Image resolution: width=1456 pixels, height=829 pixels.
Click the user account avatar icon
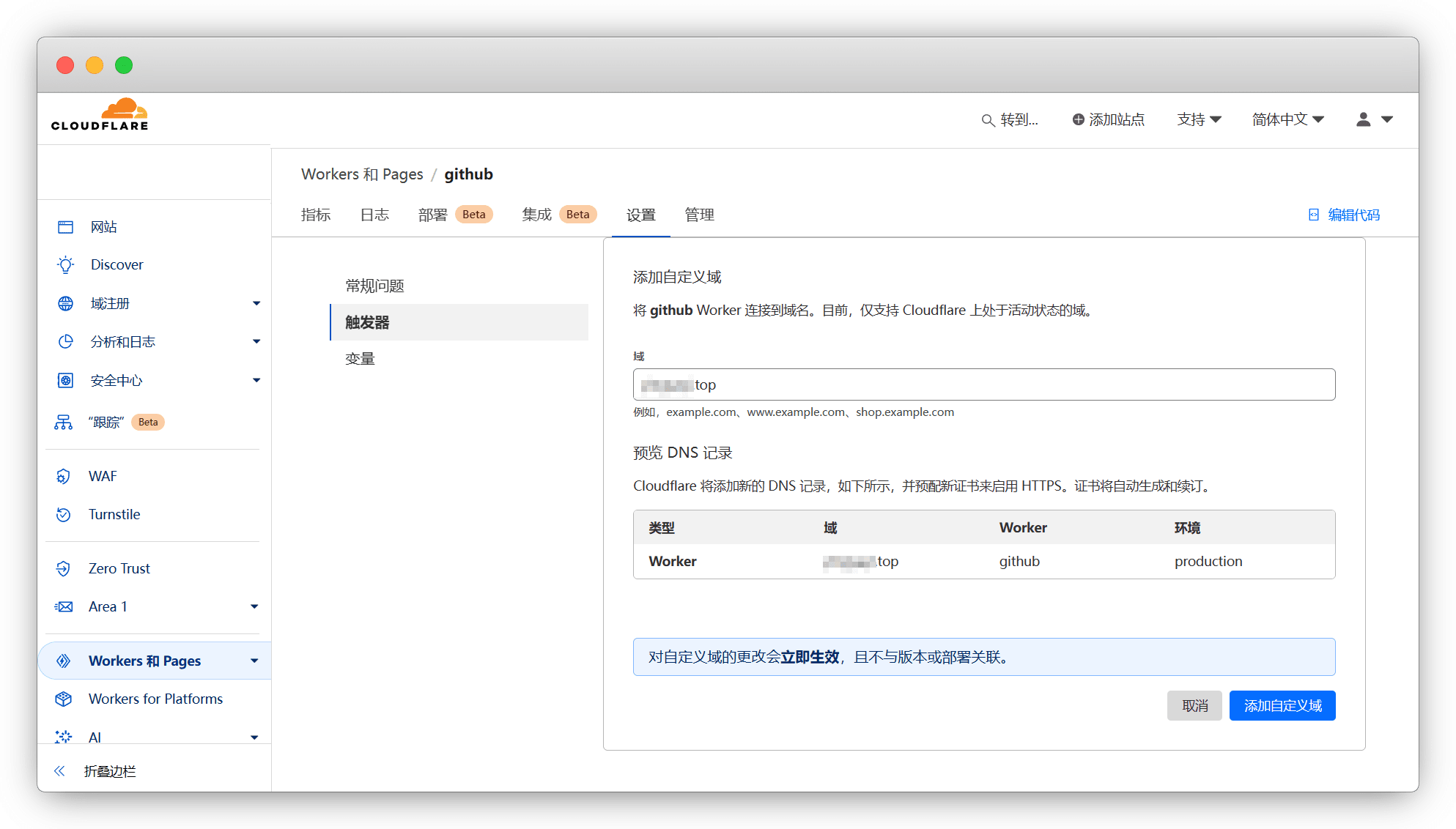(x=1363, y=119)
